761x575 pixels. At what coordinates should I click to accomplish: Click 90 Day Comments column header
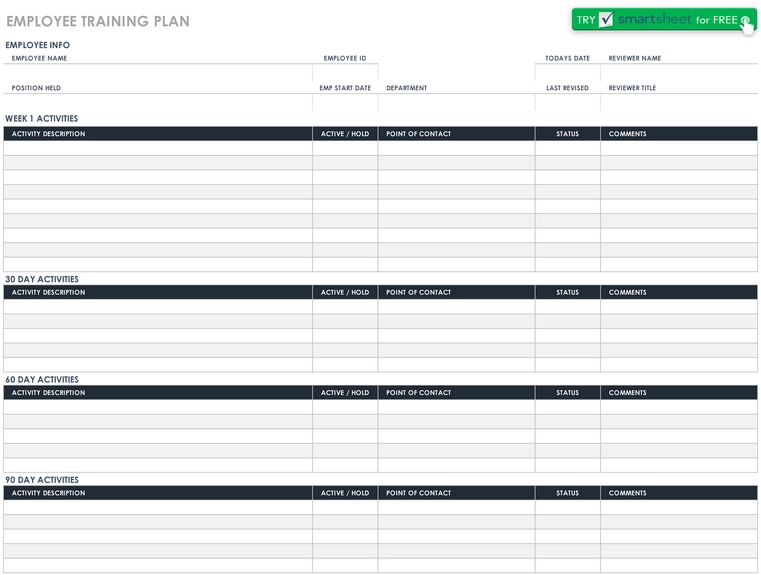(x=679, y=493)
